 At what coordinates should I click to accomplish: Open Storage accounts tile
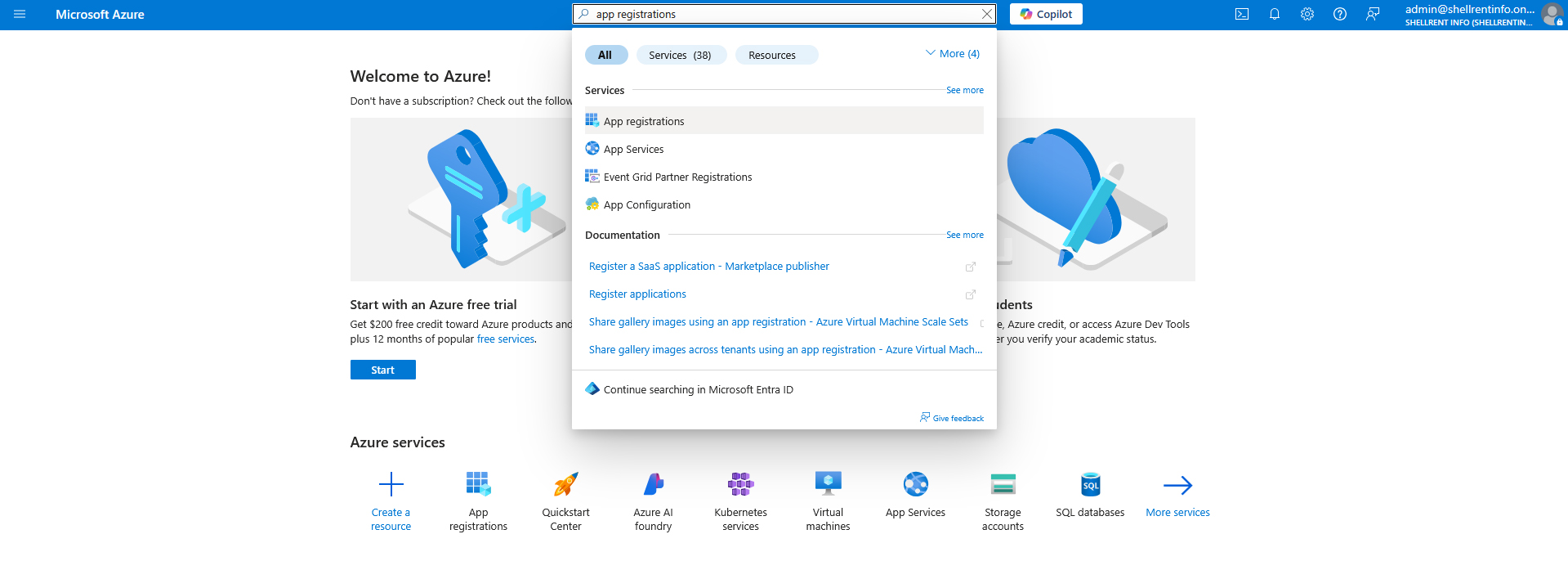[x=1003, y=501]
